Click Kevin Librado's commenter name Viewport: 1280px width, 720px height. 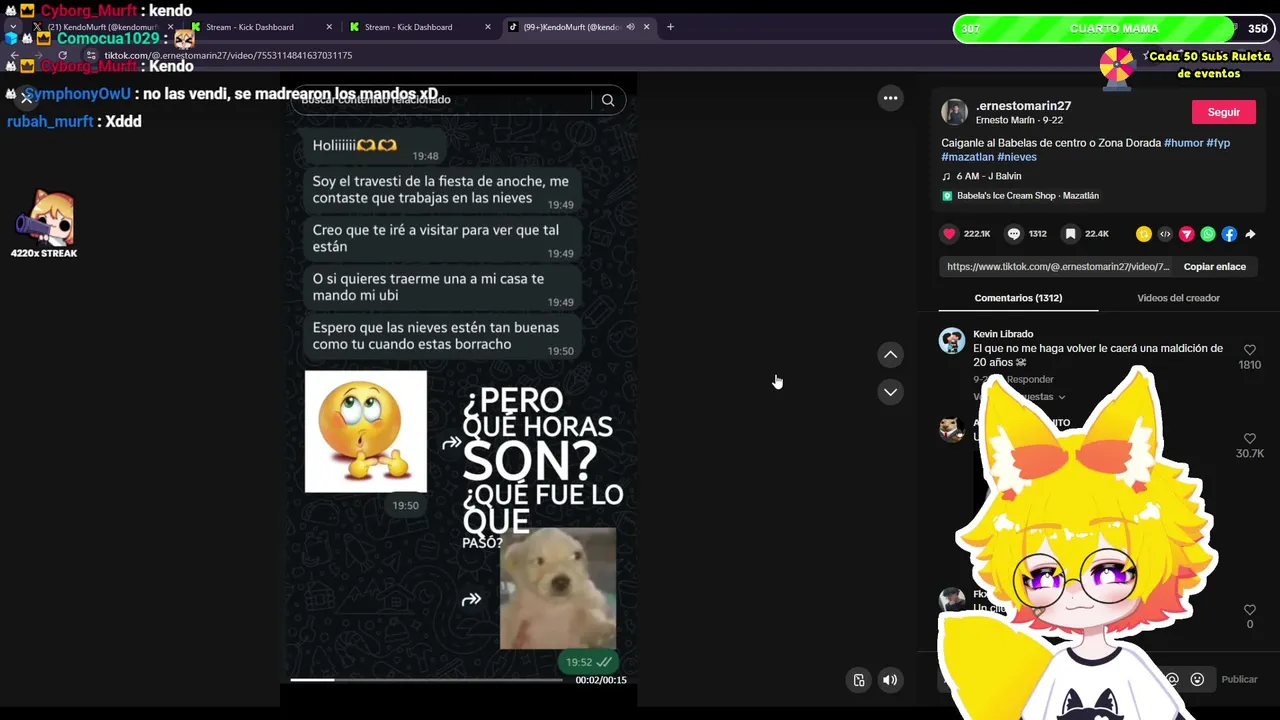(1003, 334)
